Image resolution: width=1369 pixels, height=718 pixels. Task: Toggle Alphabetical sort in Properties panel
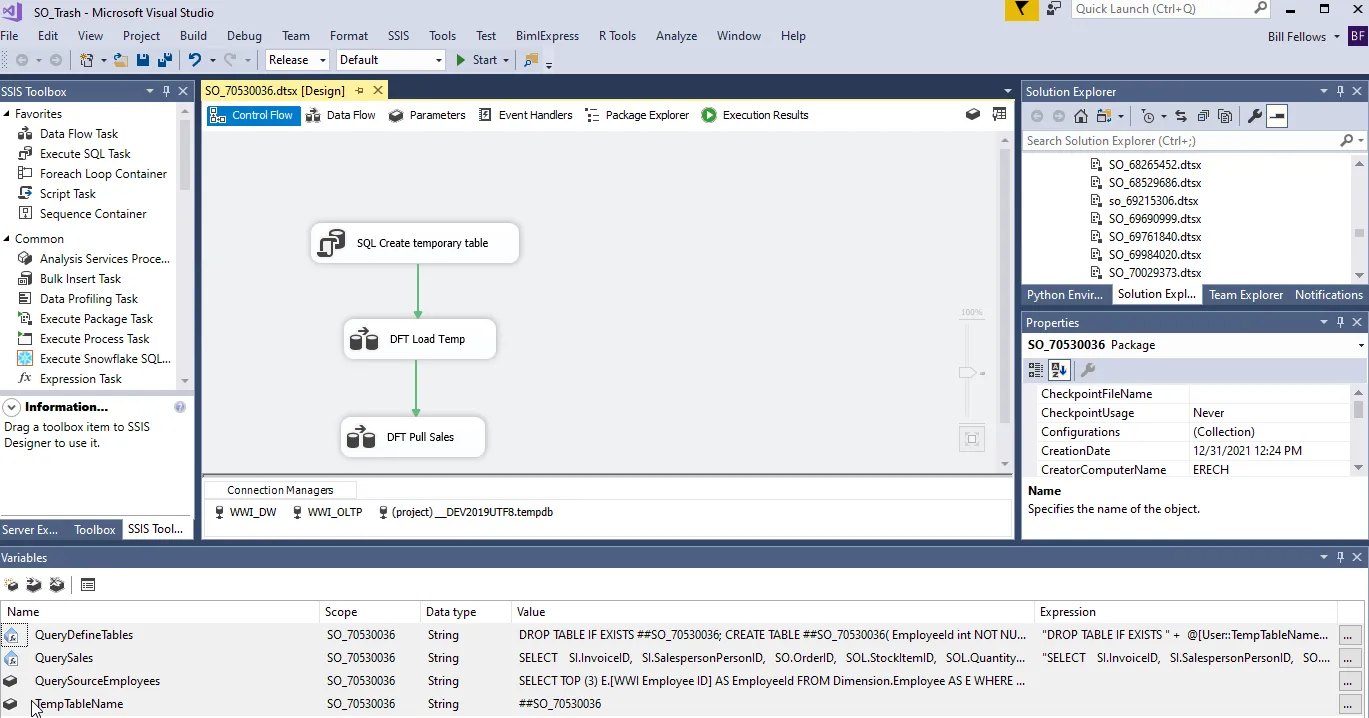[1059, 370]
